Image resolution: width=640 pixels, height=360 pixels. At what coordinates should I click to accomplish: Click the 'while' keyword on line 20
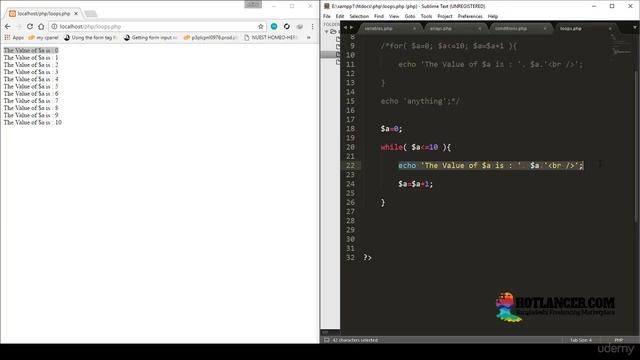tap(391, 147)
